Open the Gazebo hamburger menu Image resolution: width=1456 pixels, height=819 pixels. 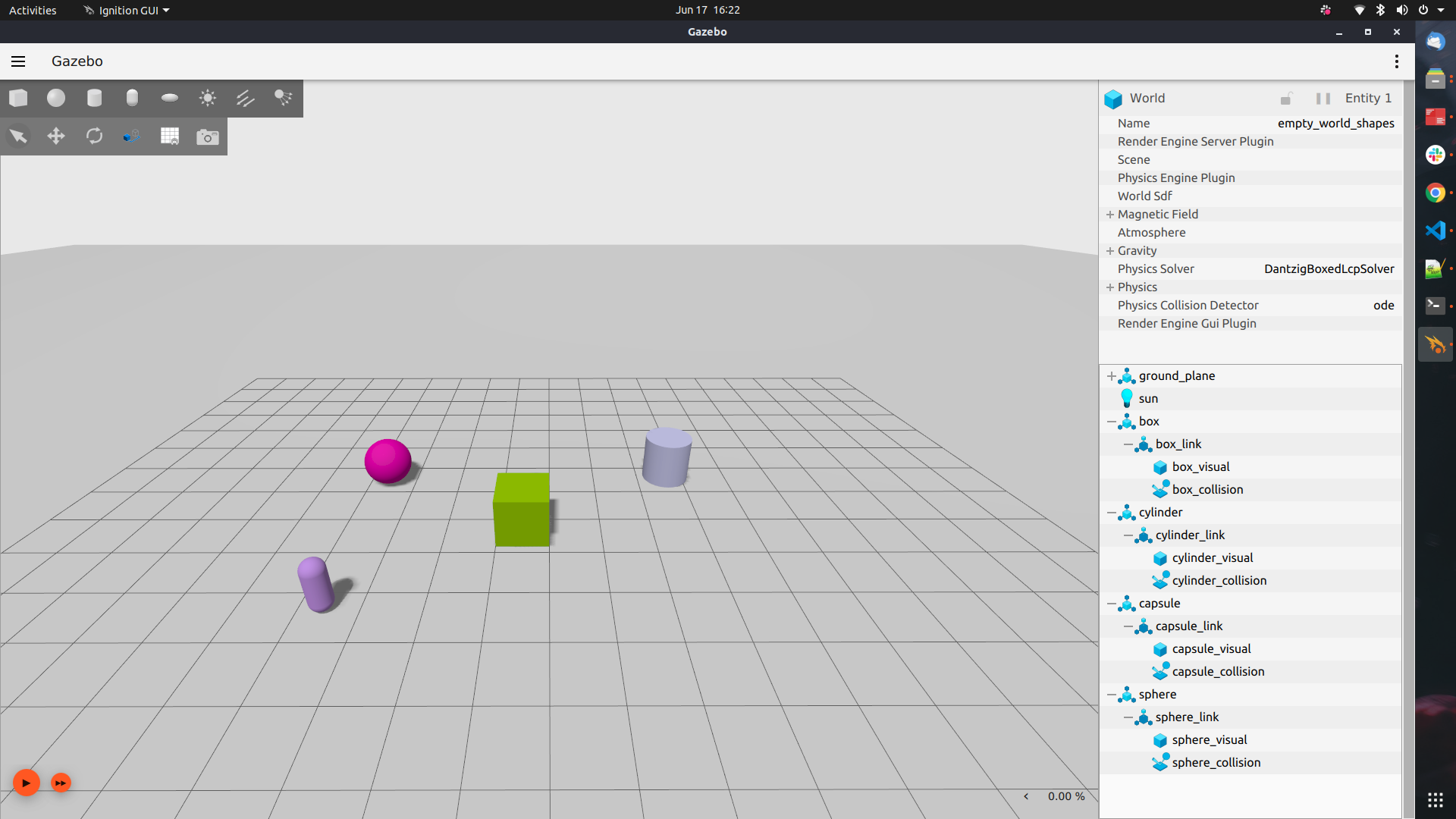coord(17,61)
